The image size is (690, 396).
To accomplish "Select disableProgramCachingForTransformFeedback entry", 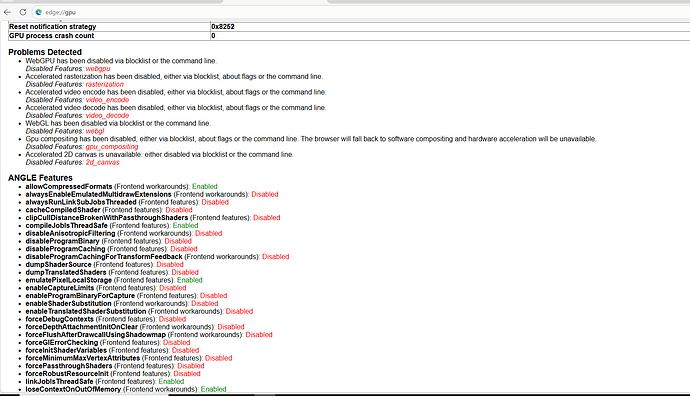I will click(x=157, y=257).
